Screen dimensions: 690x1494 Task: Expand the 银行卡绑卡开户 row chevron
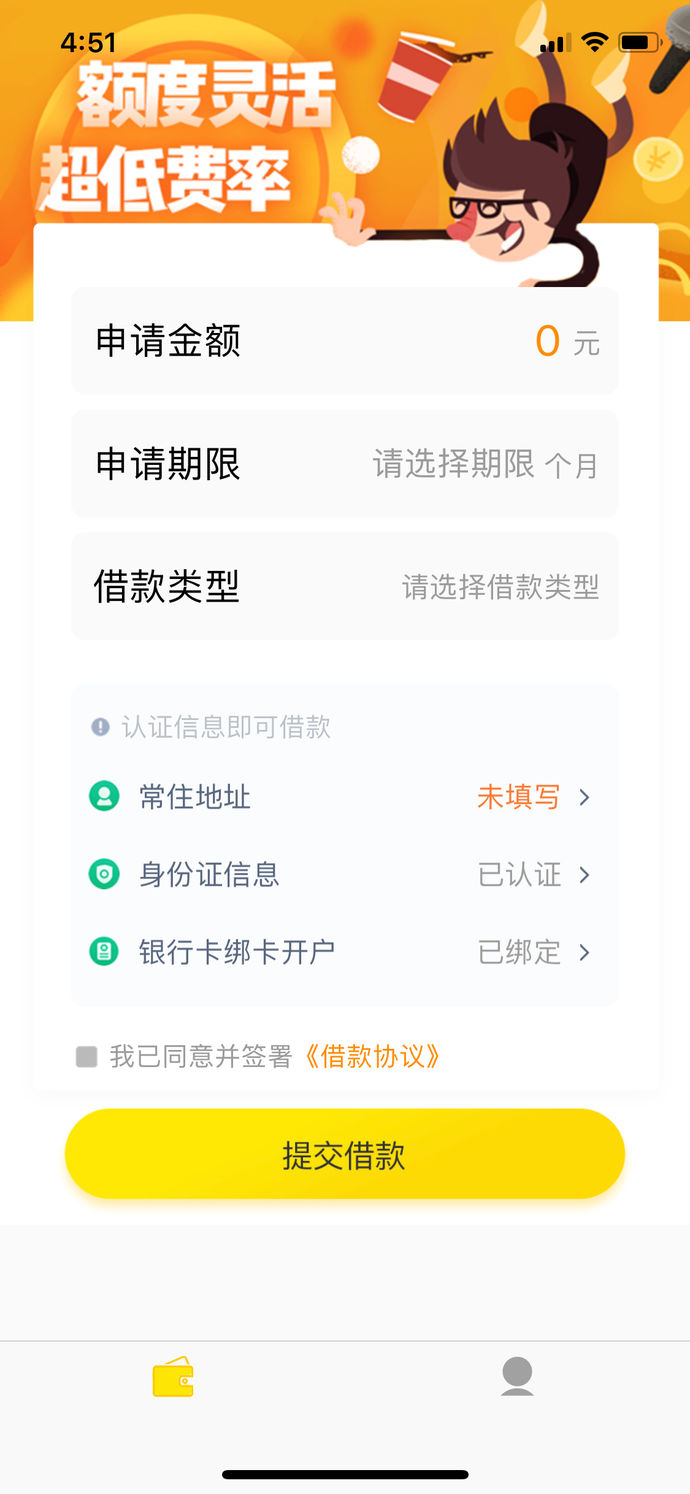pos(585,952)
